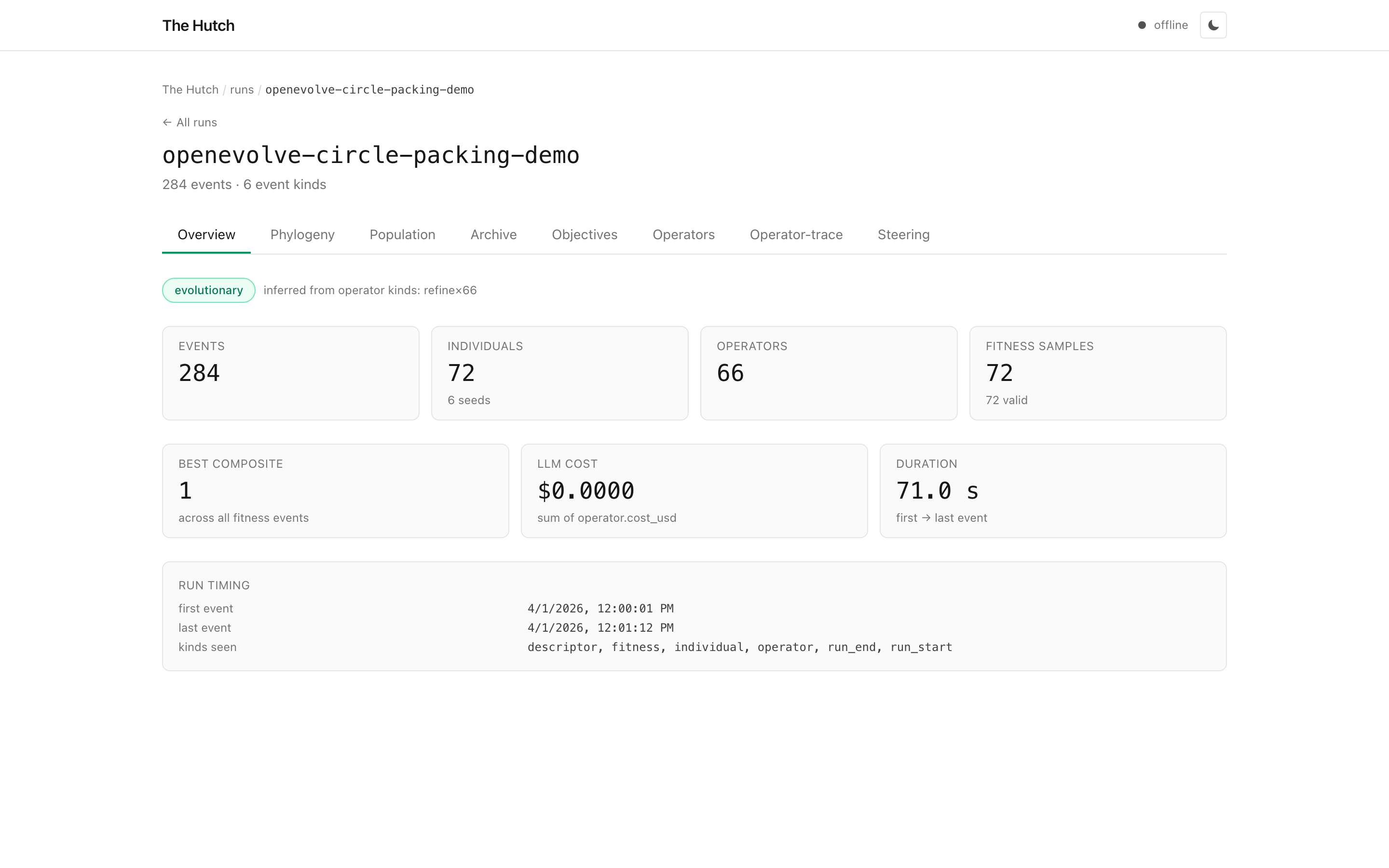Select the Overview tab

point(206,235)
